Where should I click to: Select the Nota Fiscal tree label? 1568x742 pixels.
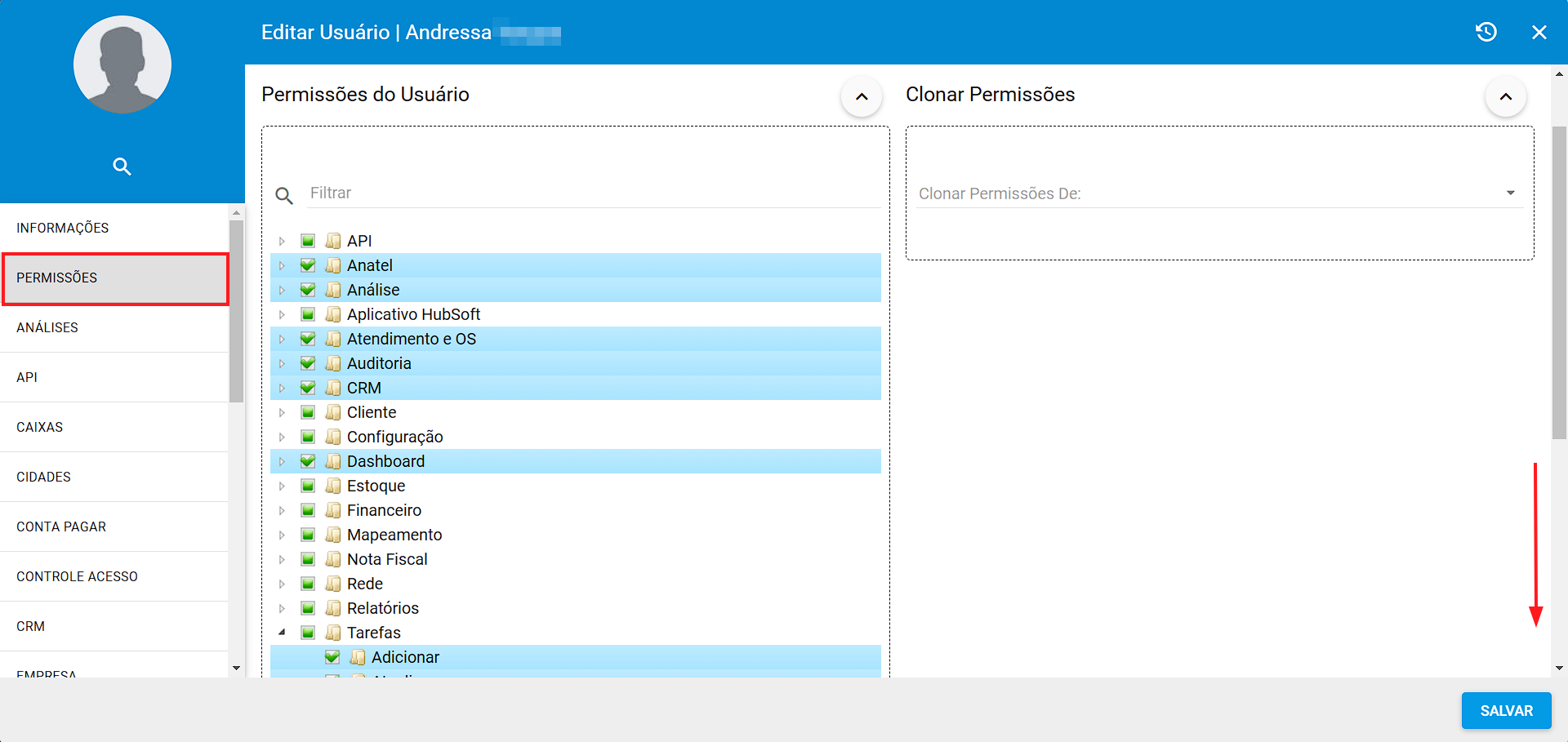pos(387,559)
